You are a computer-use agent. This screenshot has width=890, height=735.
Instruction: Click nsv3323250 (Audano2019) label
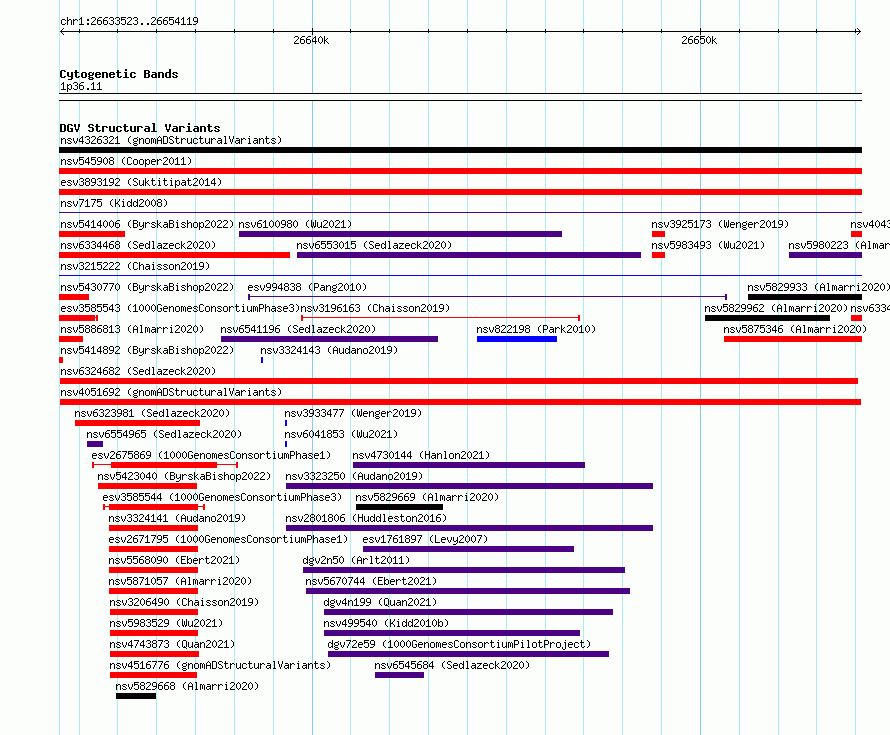click(x=354, y=476)
